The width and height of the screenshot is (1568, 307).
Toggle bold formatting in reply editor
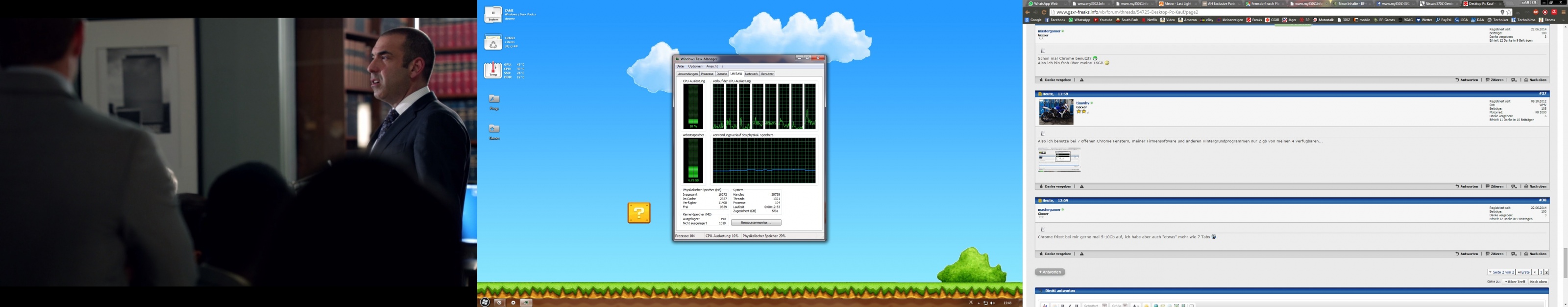coord(1062,305)
